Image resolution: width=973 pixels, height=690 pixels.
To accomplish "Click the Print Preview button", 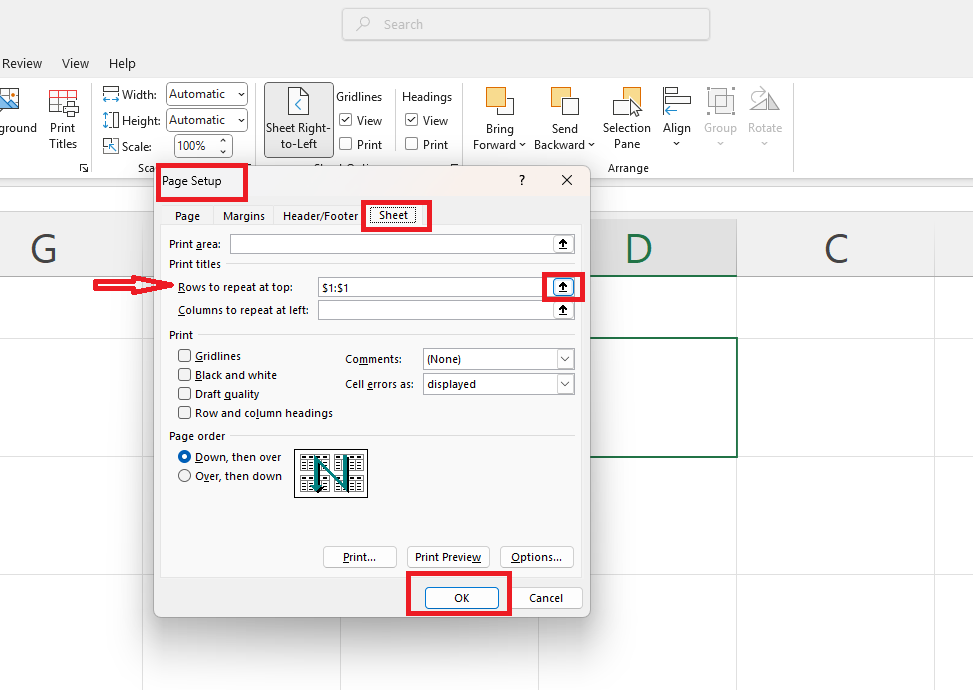I will [448, 557].
